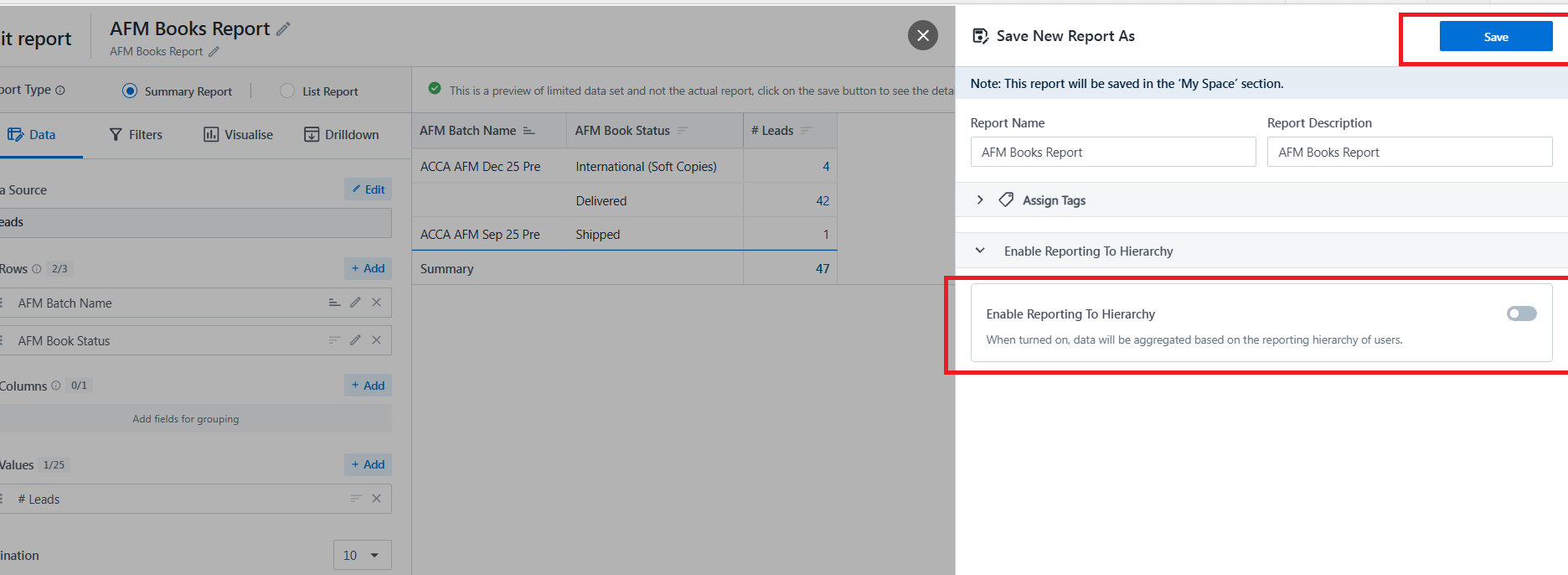The width and height of the screenshot is (1568, 575).
Task: Switch to the Filters tab
Action: pyautogui.click(x=136, y=135)
